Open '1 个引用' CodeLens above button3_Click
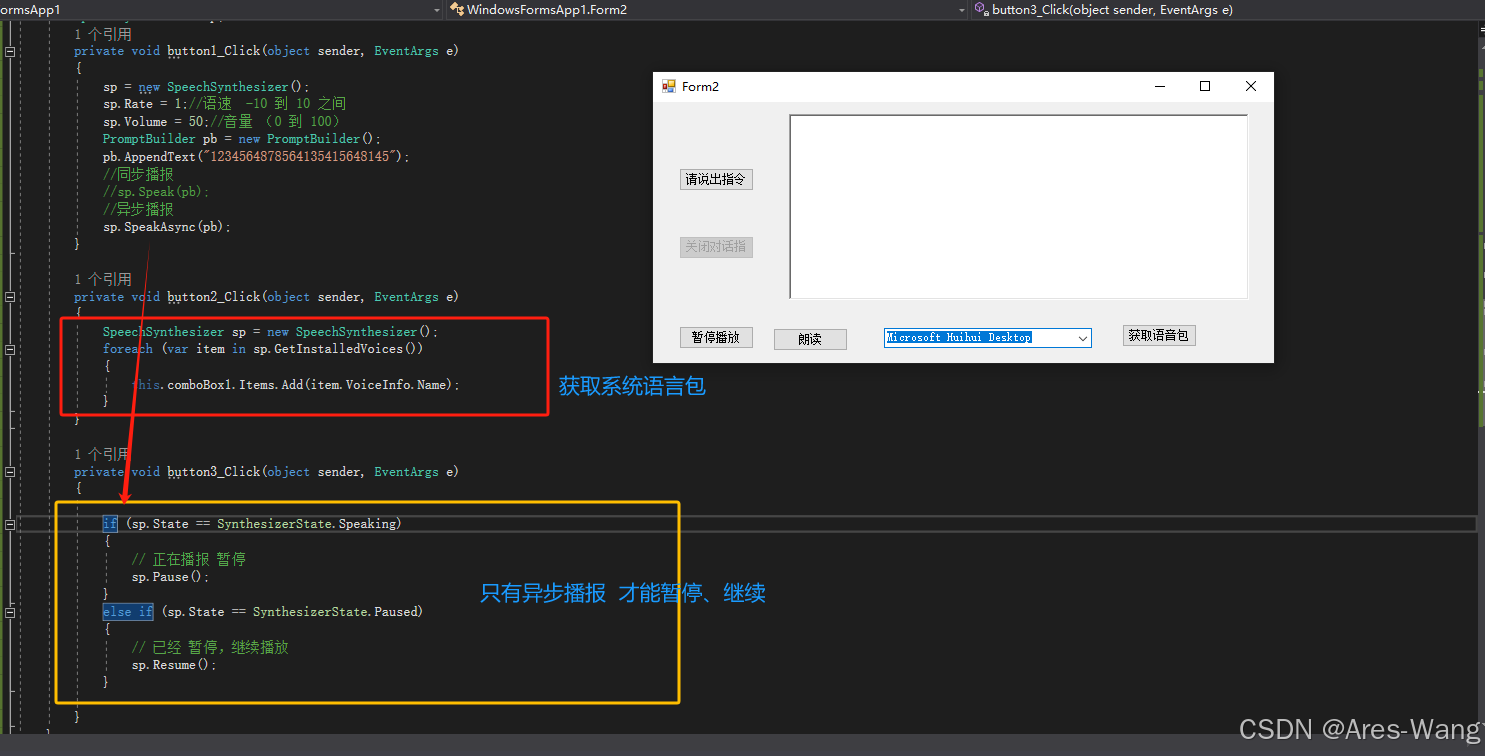 coord(102,454)
